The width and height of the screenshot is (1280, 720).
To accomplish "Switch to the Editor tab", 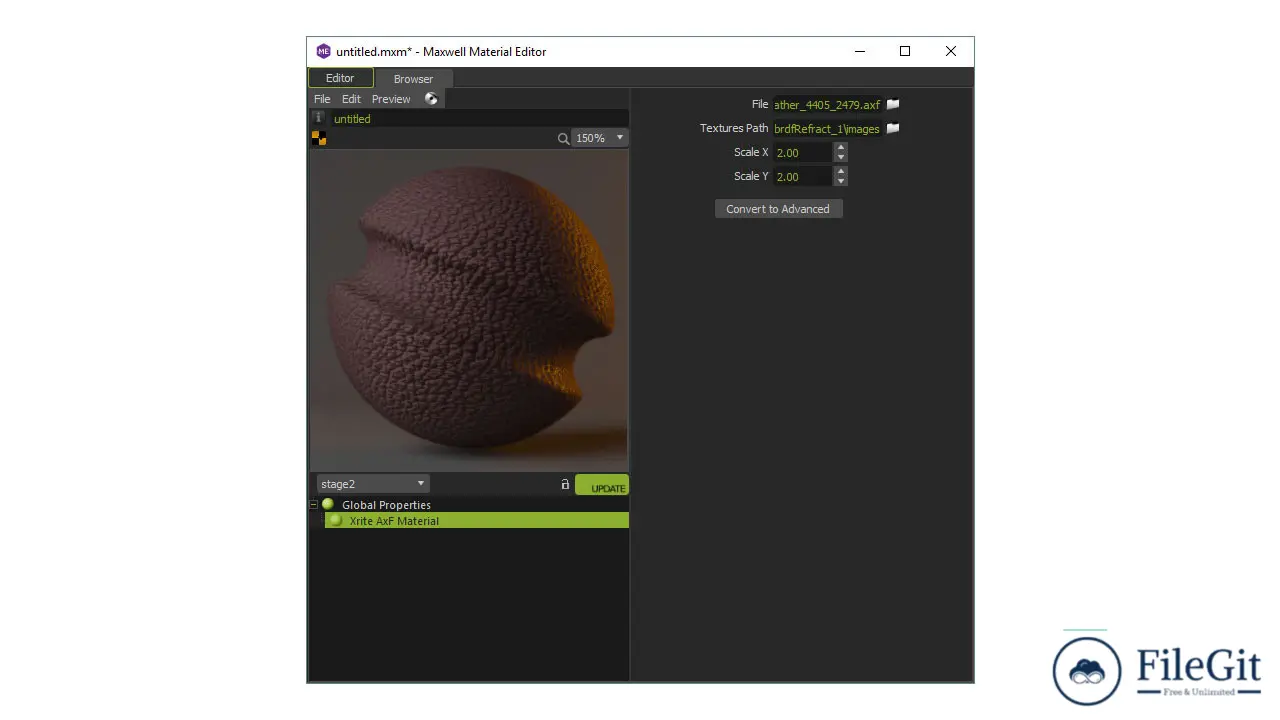I will 340,78.
